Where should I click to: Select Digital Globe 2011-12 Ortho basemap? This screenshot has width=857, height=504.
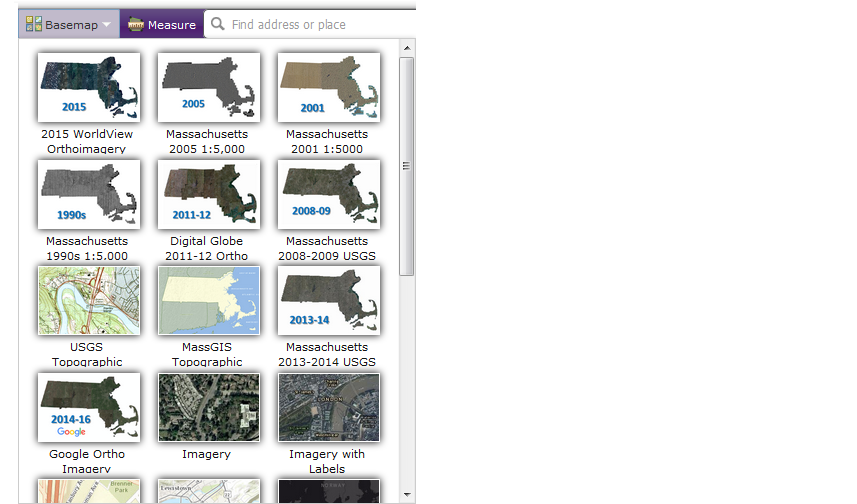[208, 194]
